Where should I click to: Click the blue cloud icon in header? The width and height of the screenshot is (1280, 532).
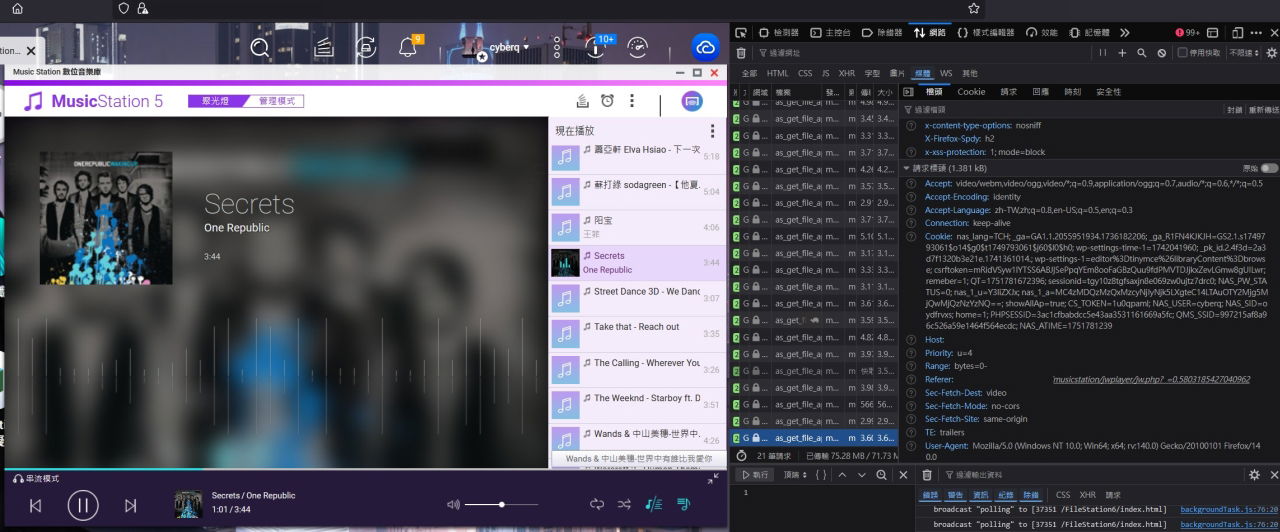click(x=705, y=47)
